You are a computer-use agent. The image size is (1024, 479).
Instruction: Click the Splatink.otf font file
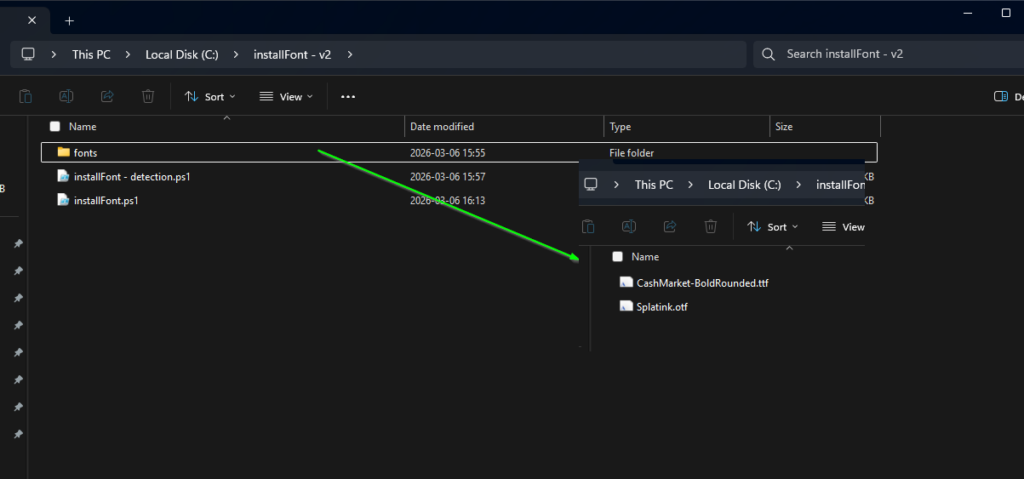pyautogui.click(x=661, y=307)
